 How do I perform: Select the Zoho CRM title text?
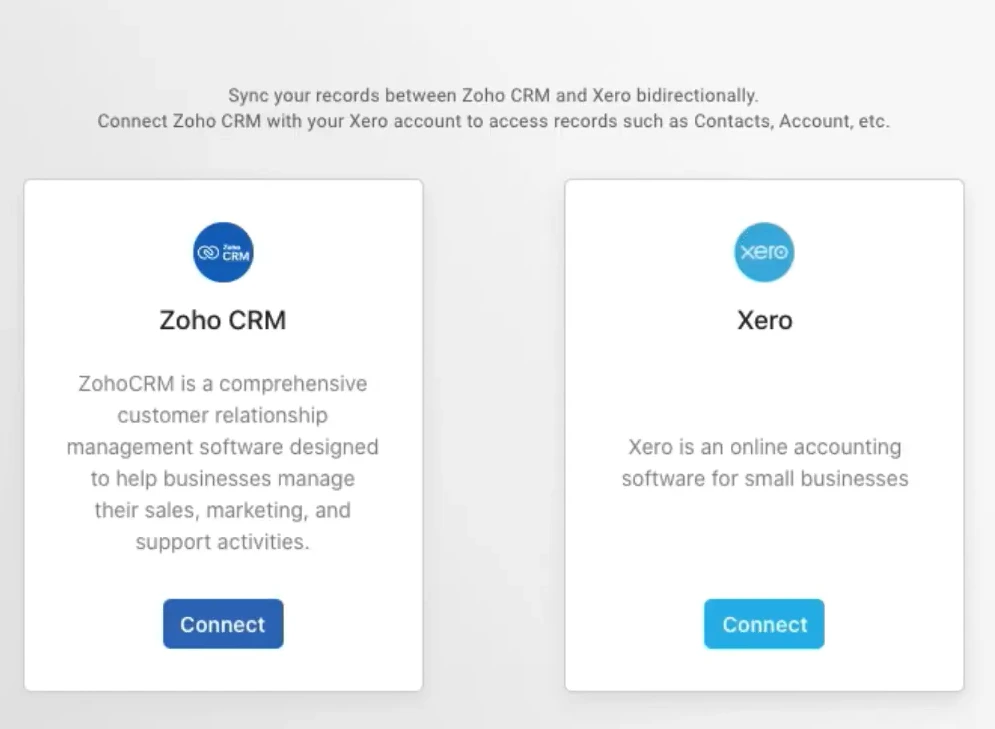coord(222,320)
